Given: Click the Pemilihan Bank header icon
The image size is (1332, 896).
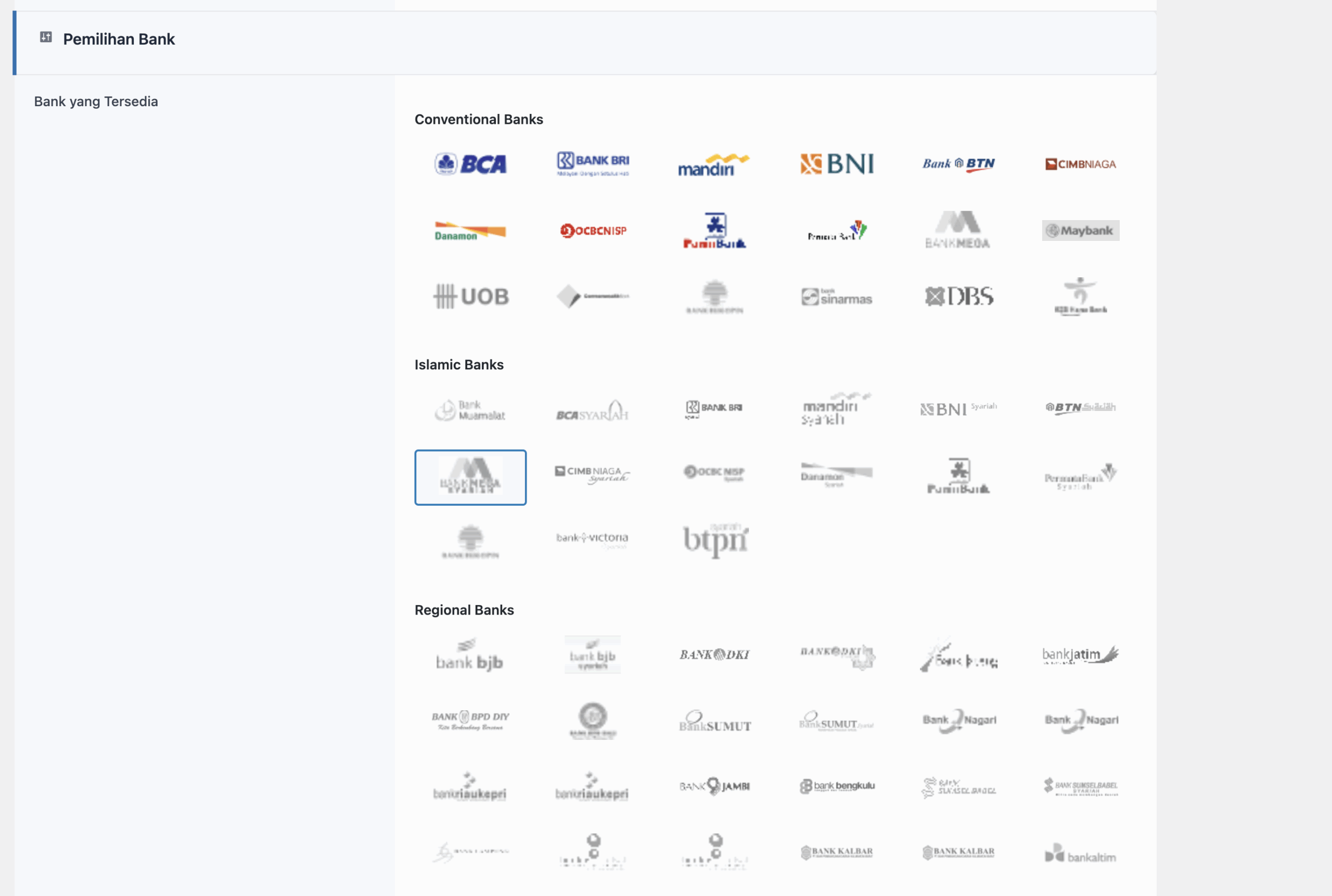Looking at the screenshot, I should (x=46, y=37).
